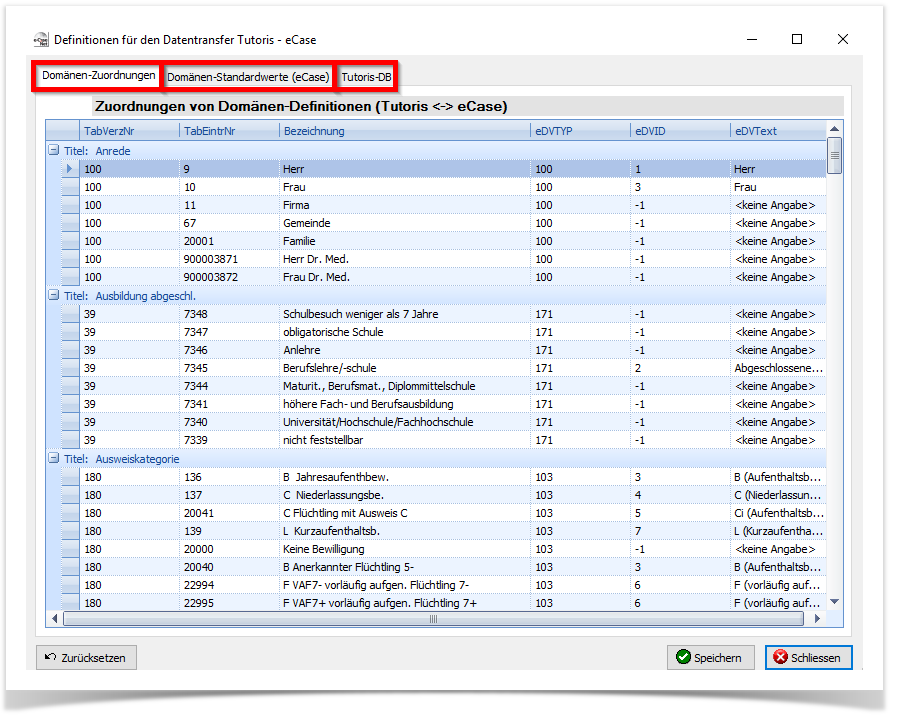Maximize the Definitionen dialog window
This screenshot has height=719, width=897.
click(797, 39)
